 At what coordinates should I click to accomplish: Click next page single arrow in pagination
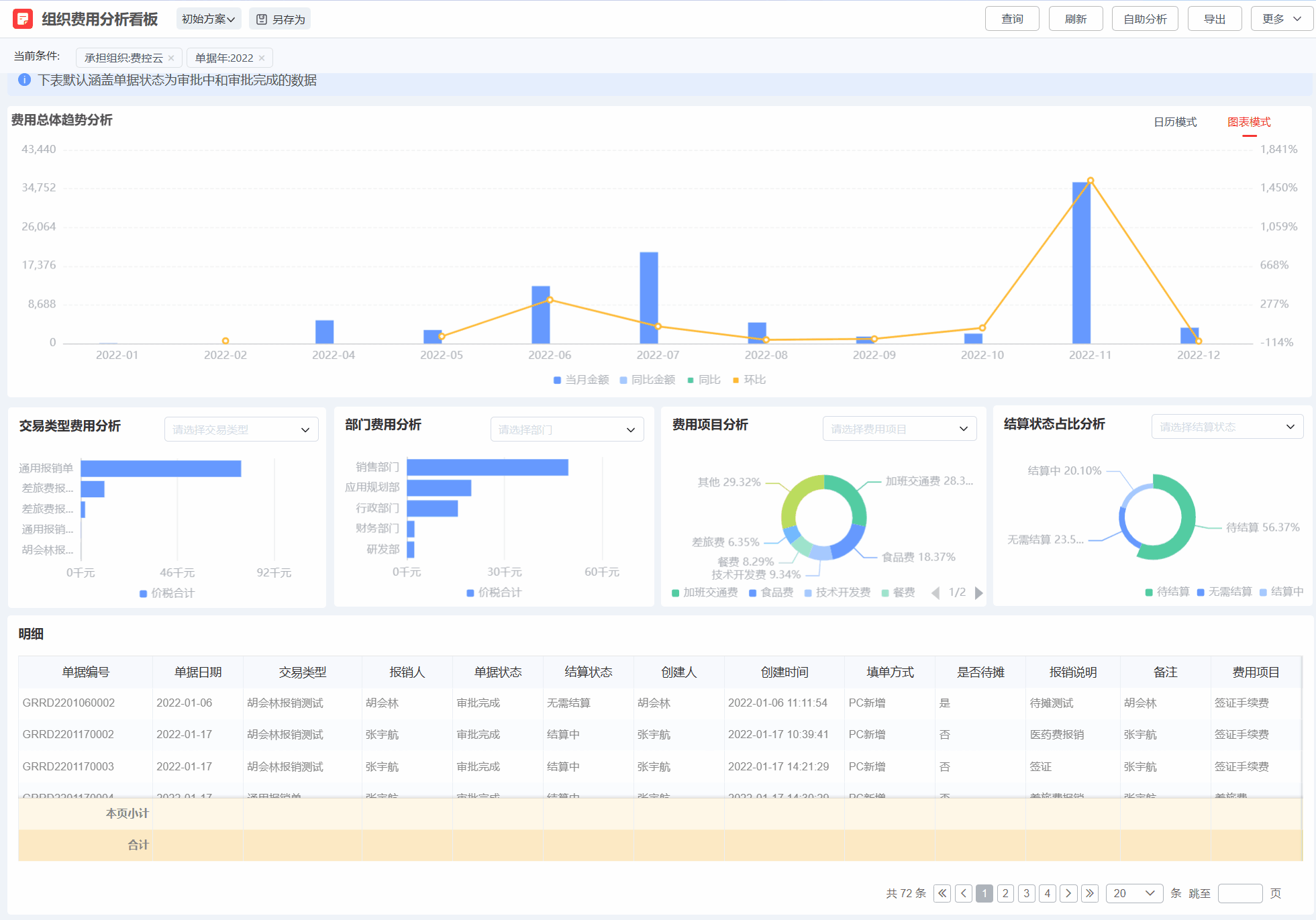click(x=1068, y=893)
